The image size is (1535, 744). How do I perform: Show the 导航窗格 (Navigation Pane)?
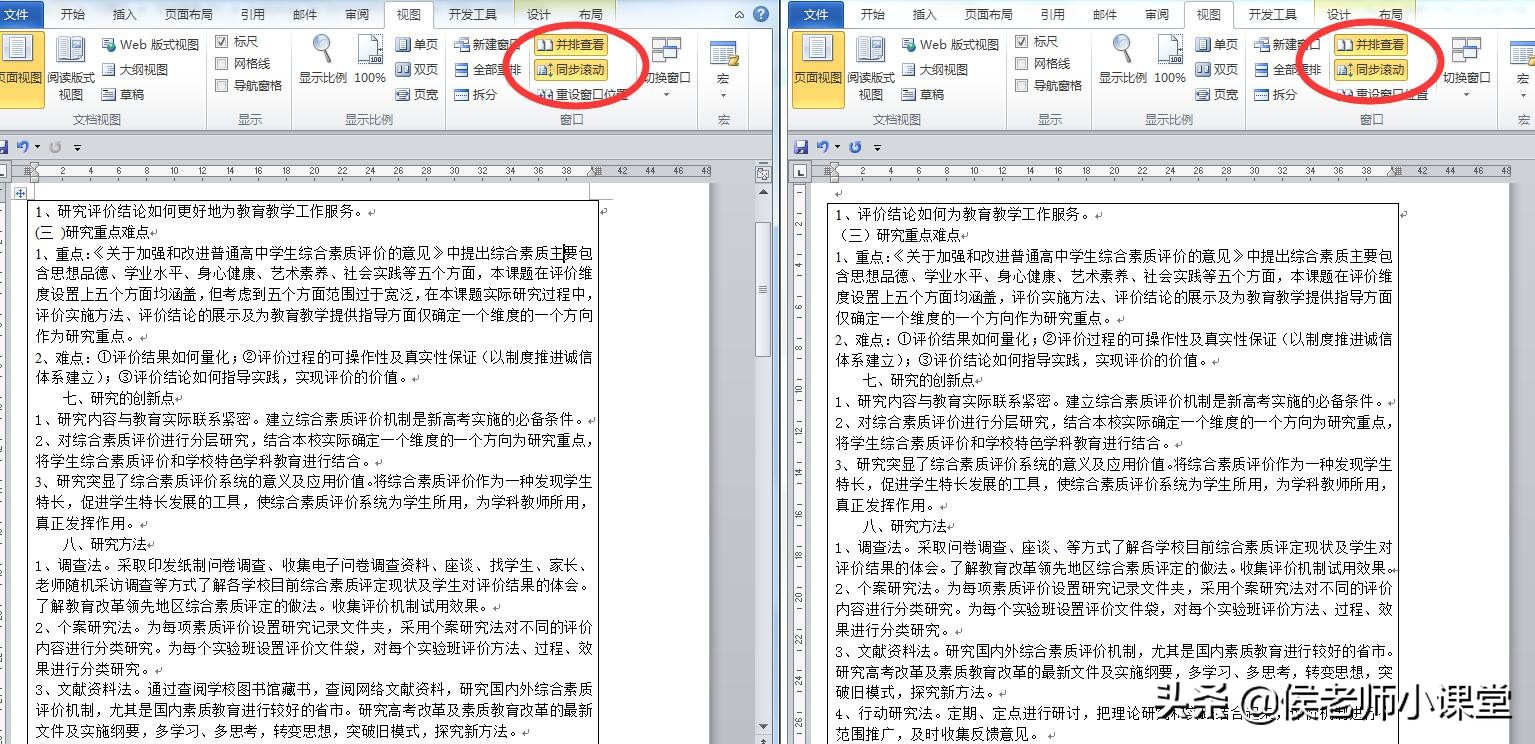[x=222, y=84]
